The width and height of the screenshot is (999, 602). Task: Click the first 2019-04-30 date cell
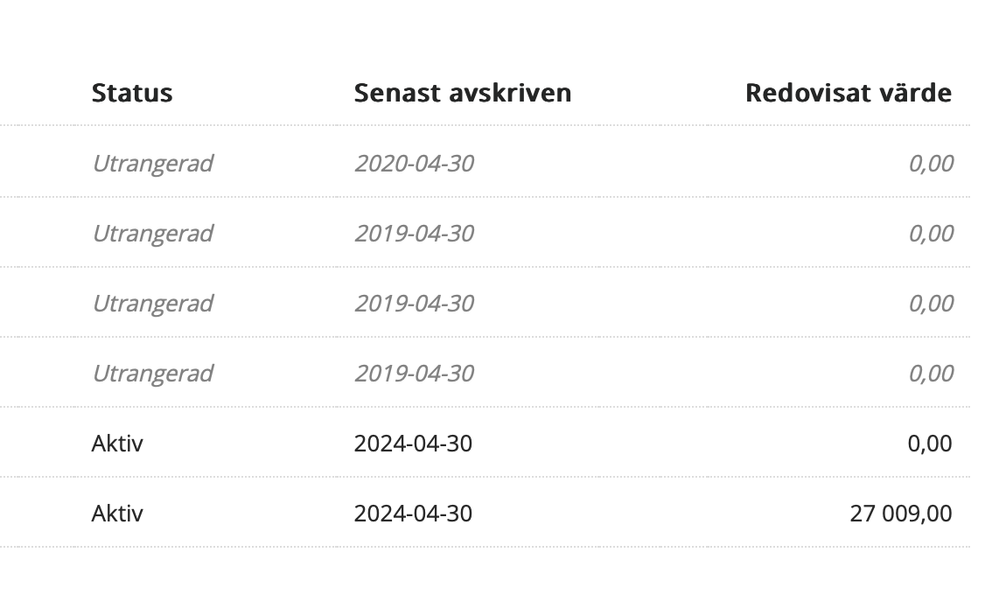413,233
